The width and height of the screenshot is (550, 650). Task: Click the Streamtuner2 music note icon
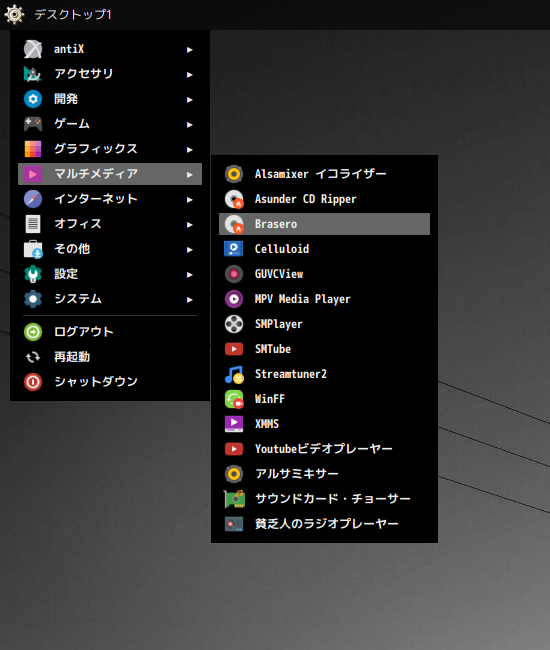point(234,374)
